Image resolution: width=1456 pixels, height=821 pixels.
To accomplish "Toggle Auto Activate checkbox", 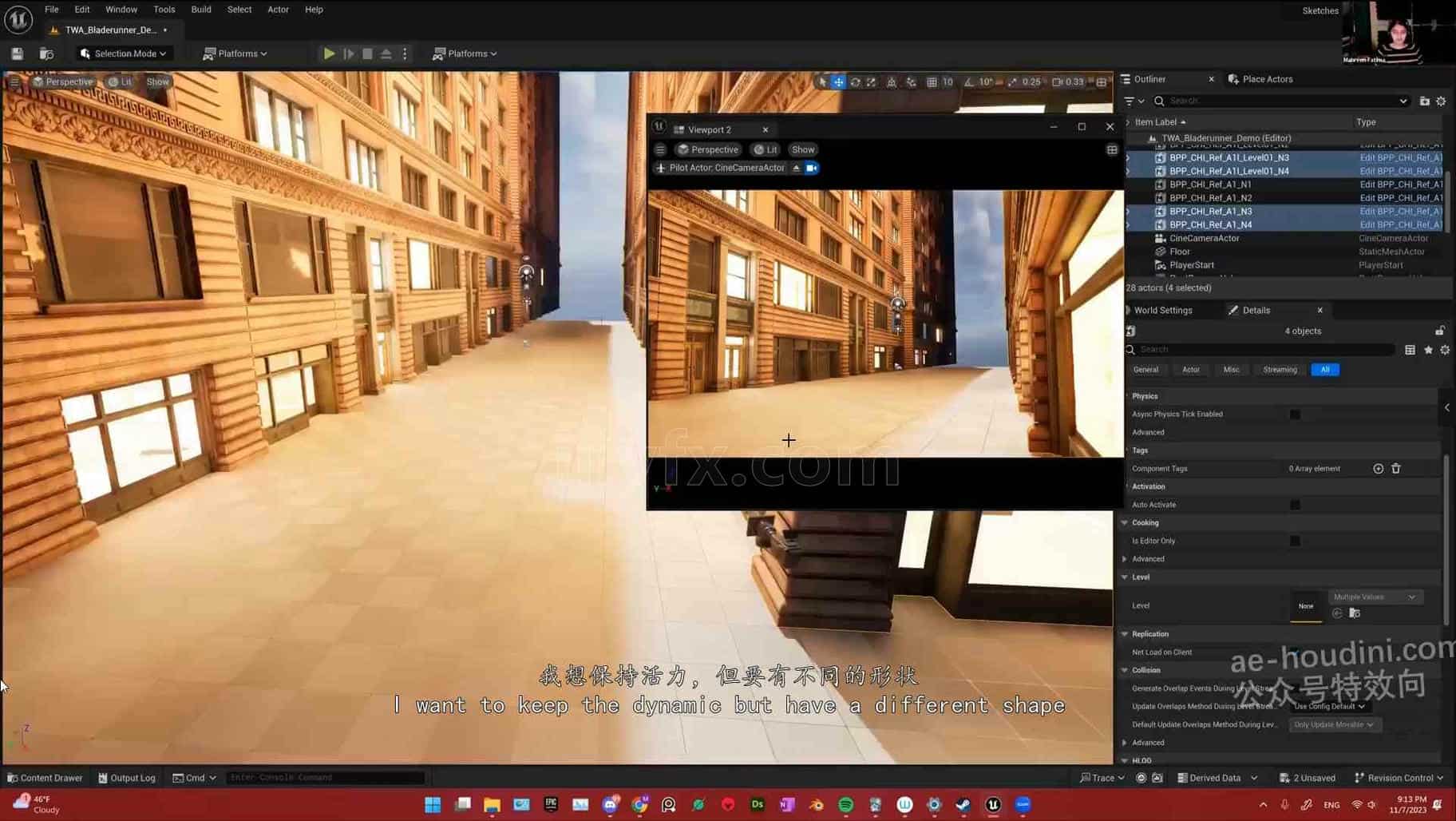I will click(1295, 505).
